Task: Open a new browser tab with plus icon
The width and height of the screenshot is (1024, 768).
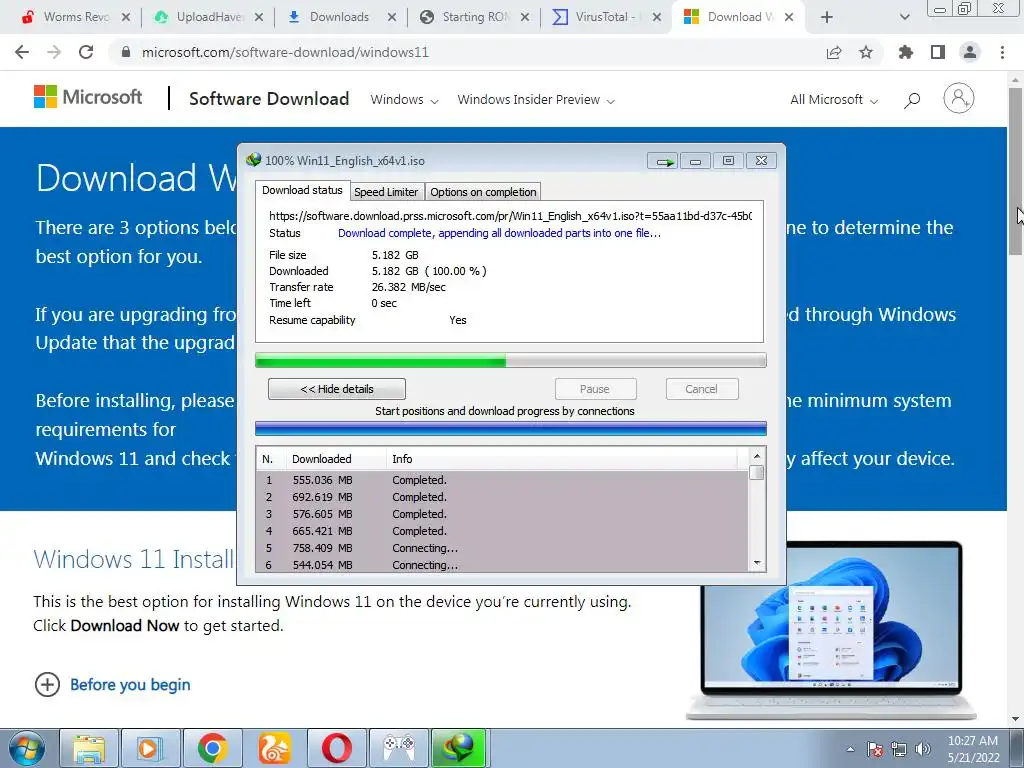Action: point(827,17)
